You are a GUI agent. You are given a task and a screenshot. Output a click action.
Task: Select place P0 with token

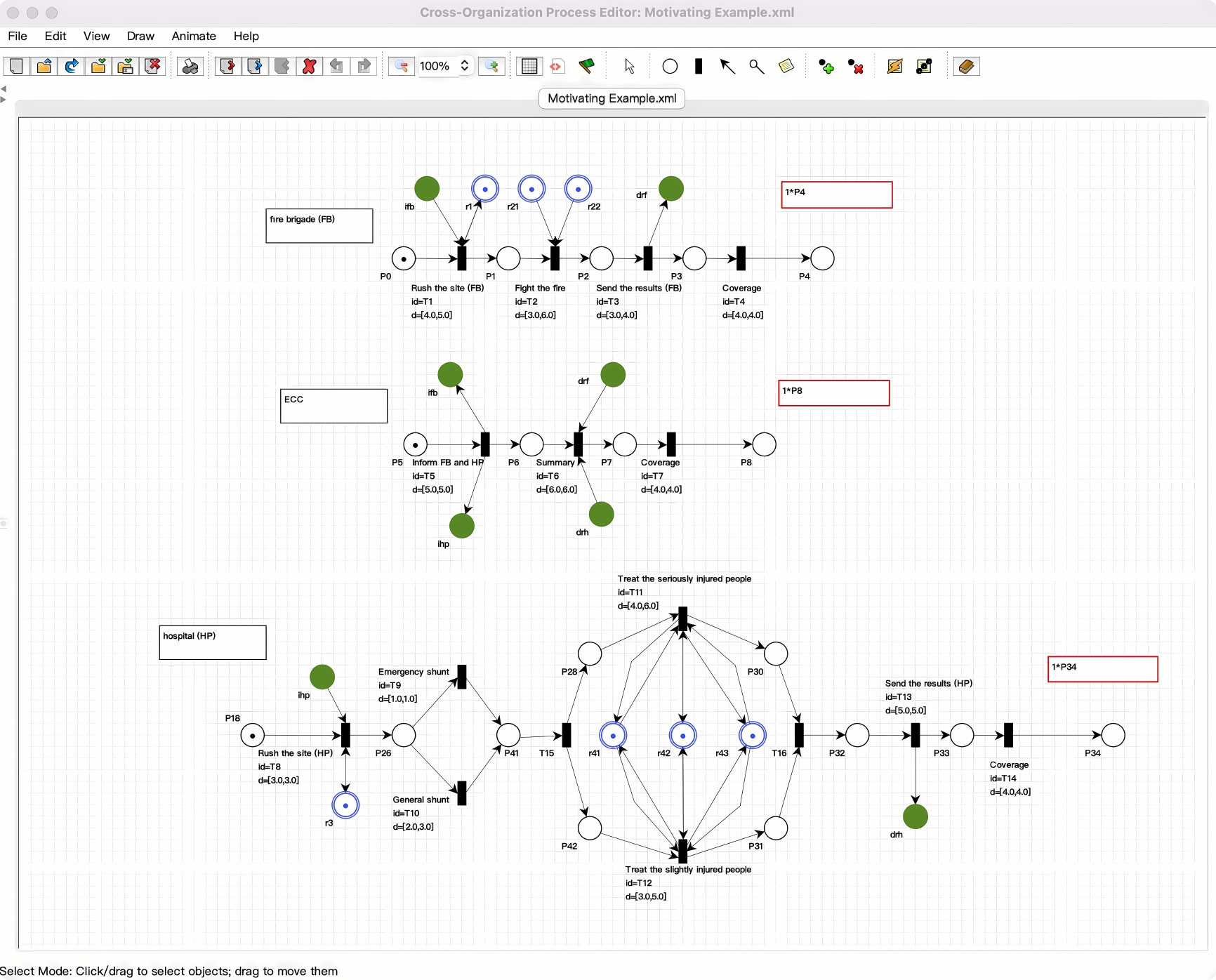[404, 258]
